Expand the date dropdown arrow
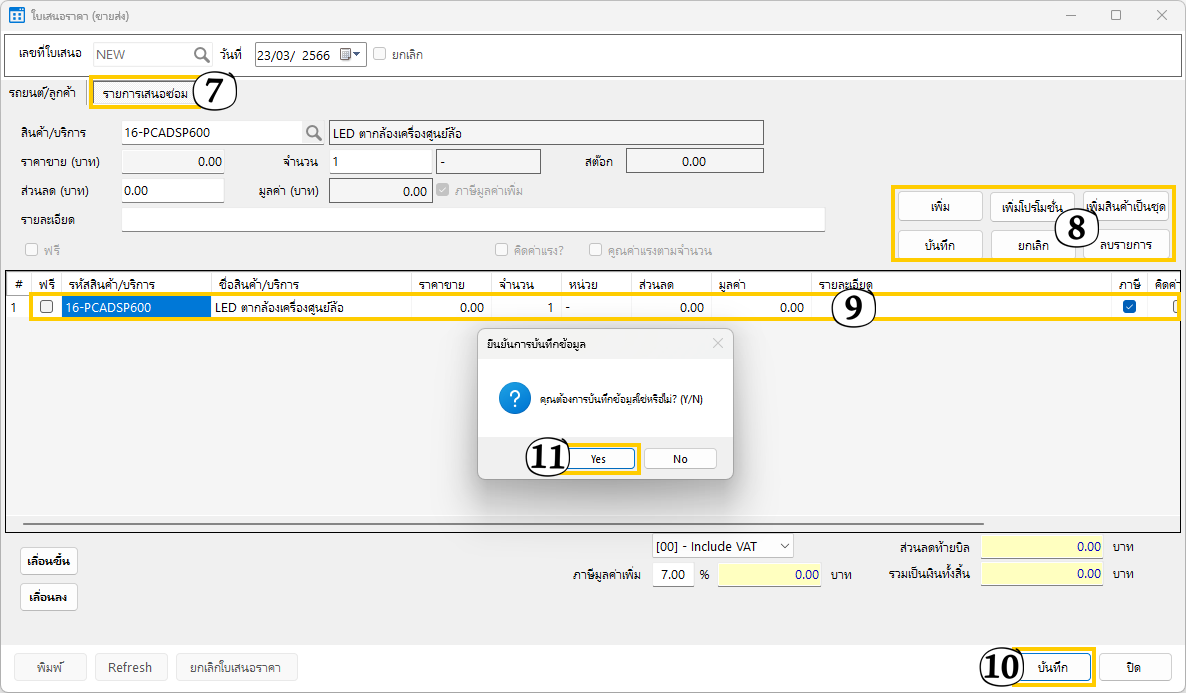1186x693 pixels. click(358, 54)
